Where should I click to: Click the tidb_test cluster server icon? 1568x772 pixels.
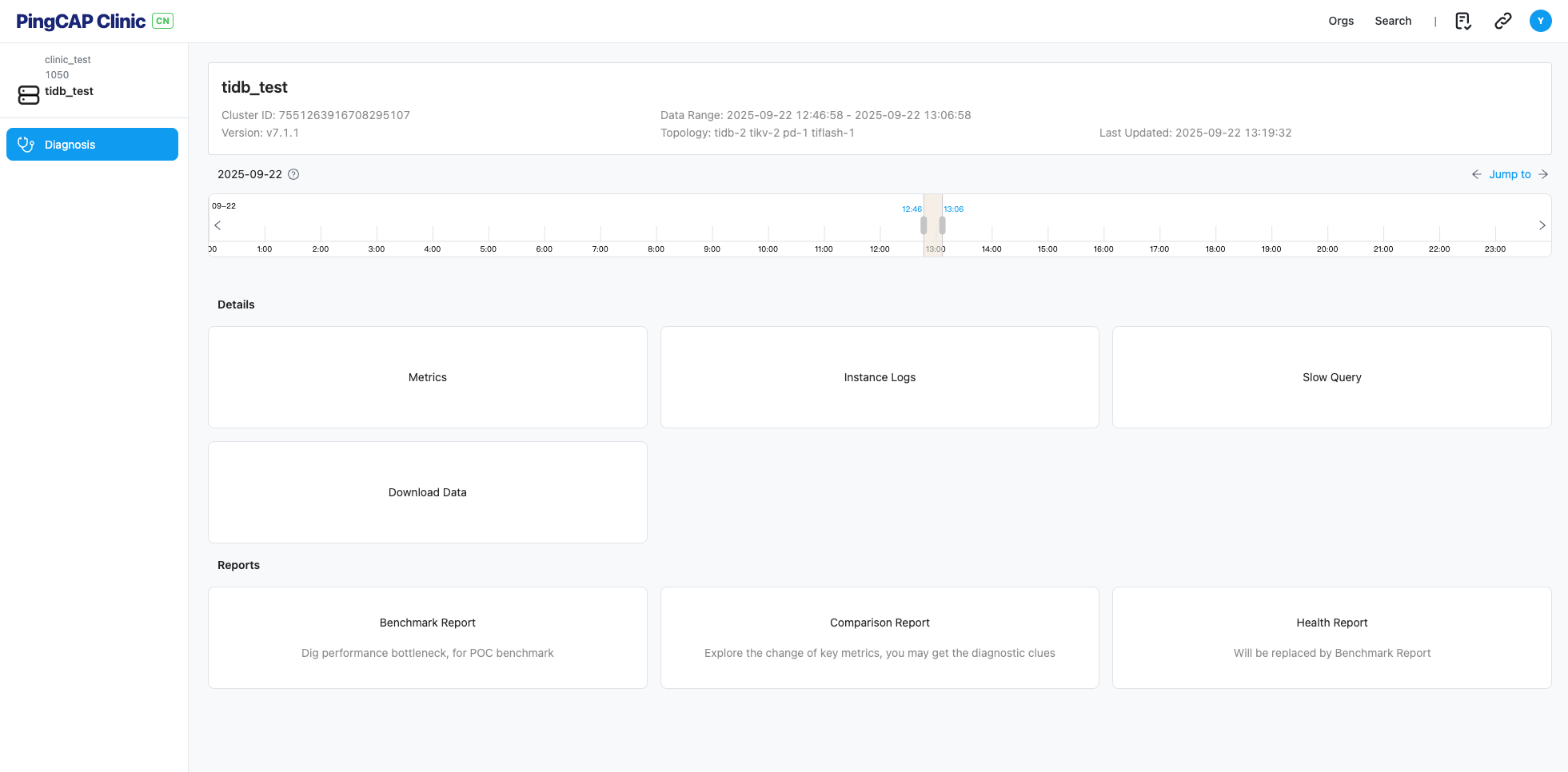coord(29,95)
